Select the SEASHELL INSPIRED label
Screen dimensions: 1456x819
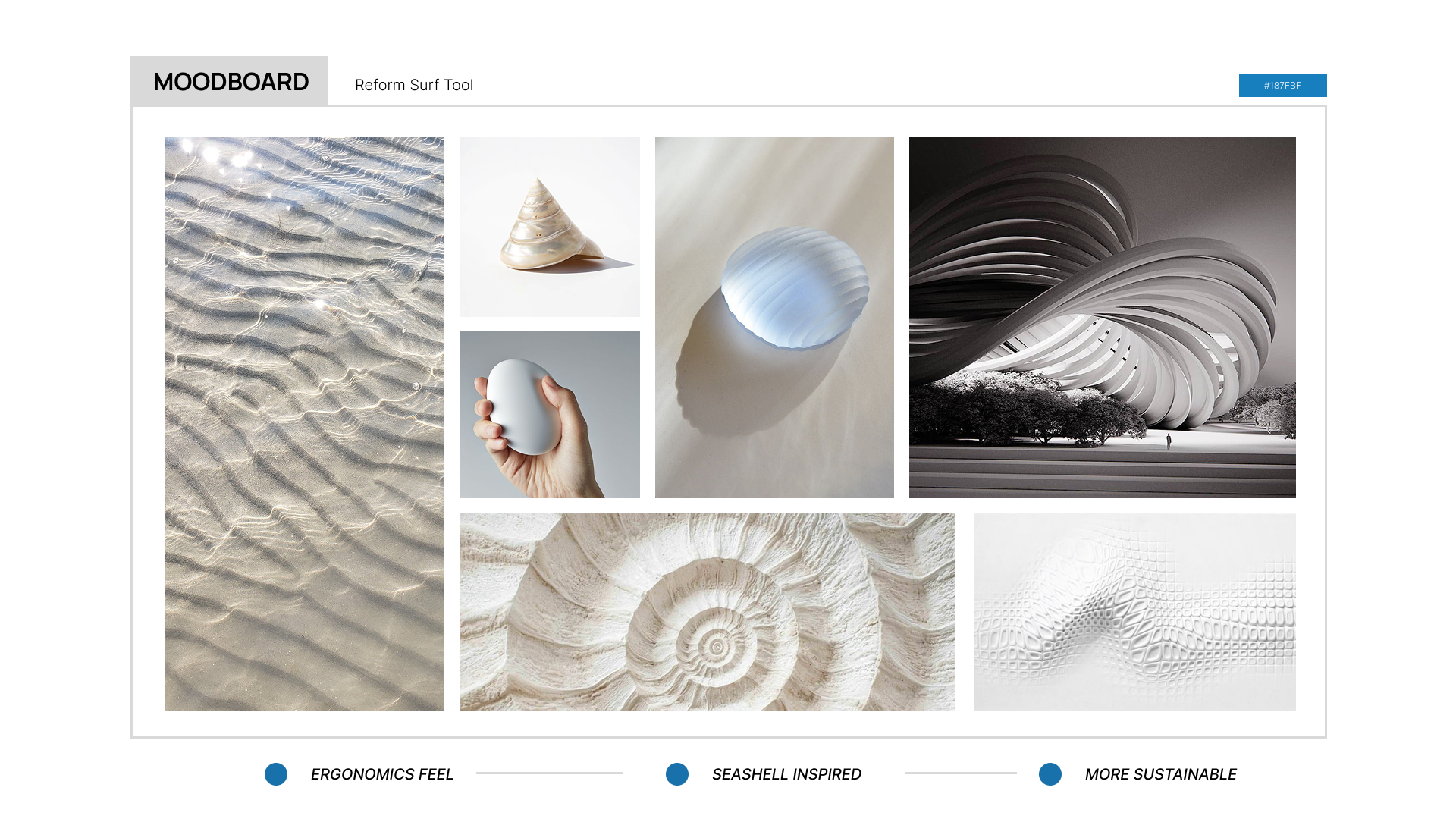[x=786, y=774]
